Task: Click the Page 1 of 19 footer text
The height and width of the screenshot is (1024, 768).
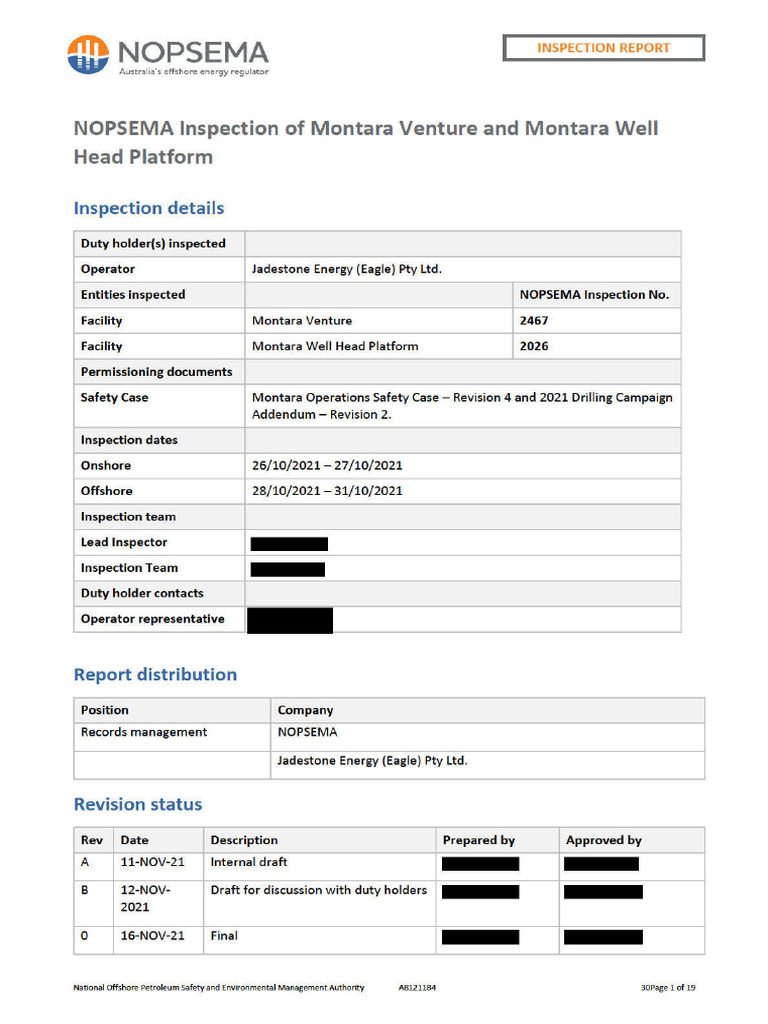Action: click(668, 987)
